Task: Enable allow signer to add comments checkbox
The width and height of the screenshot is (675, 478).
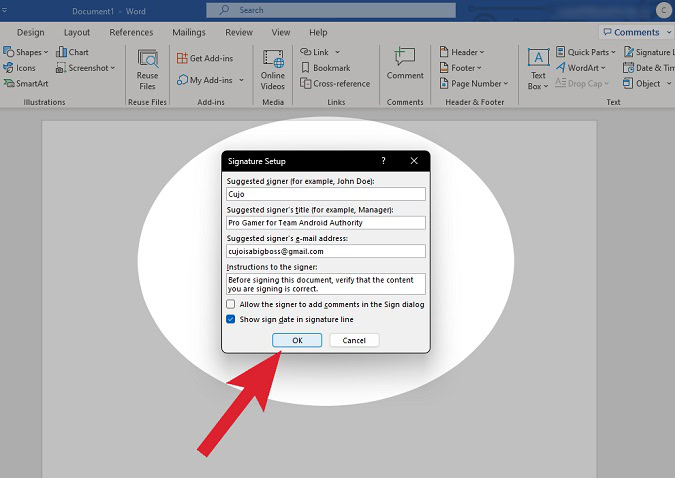Action: (x=231, y=304)
